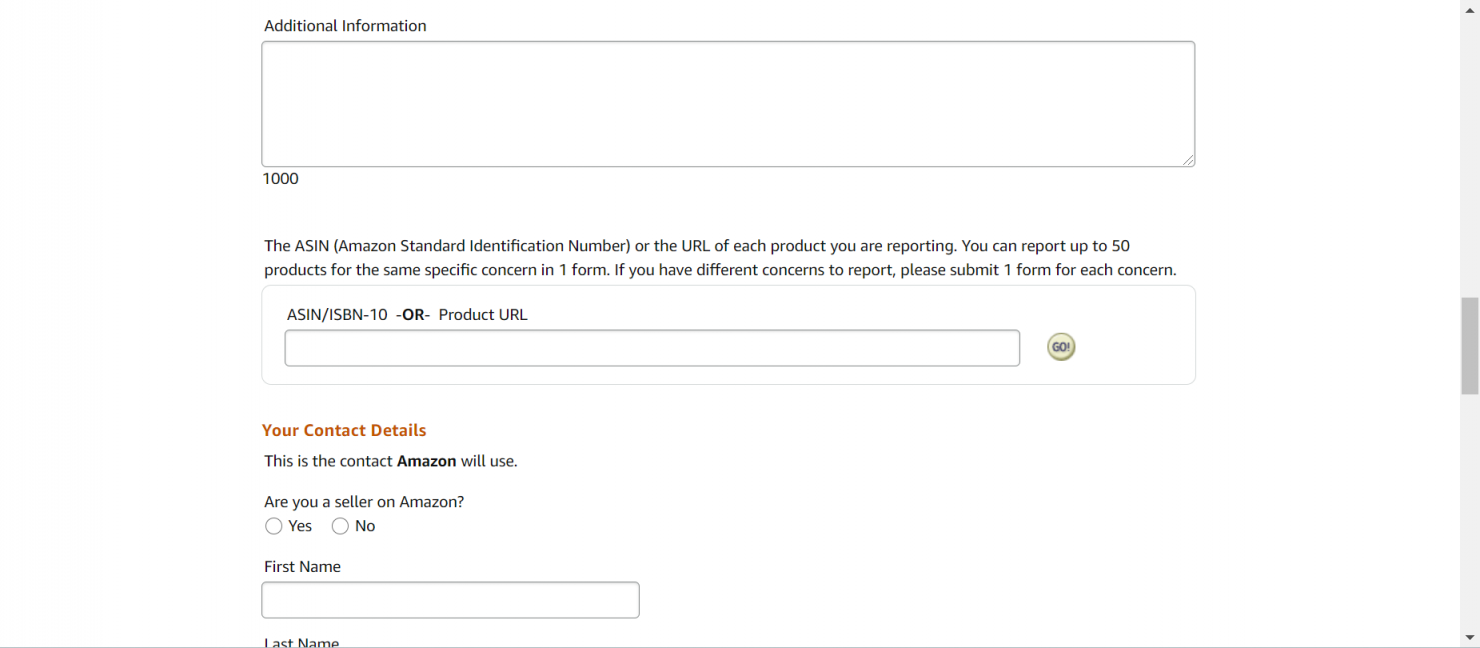Click the vertical scrollbar thumb

pos(1470,346)
